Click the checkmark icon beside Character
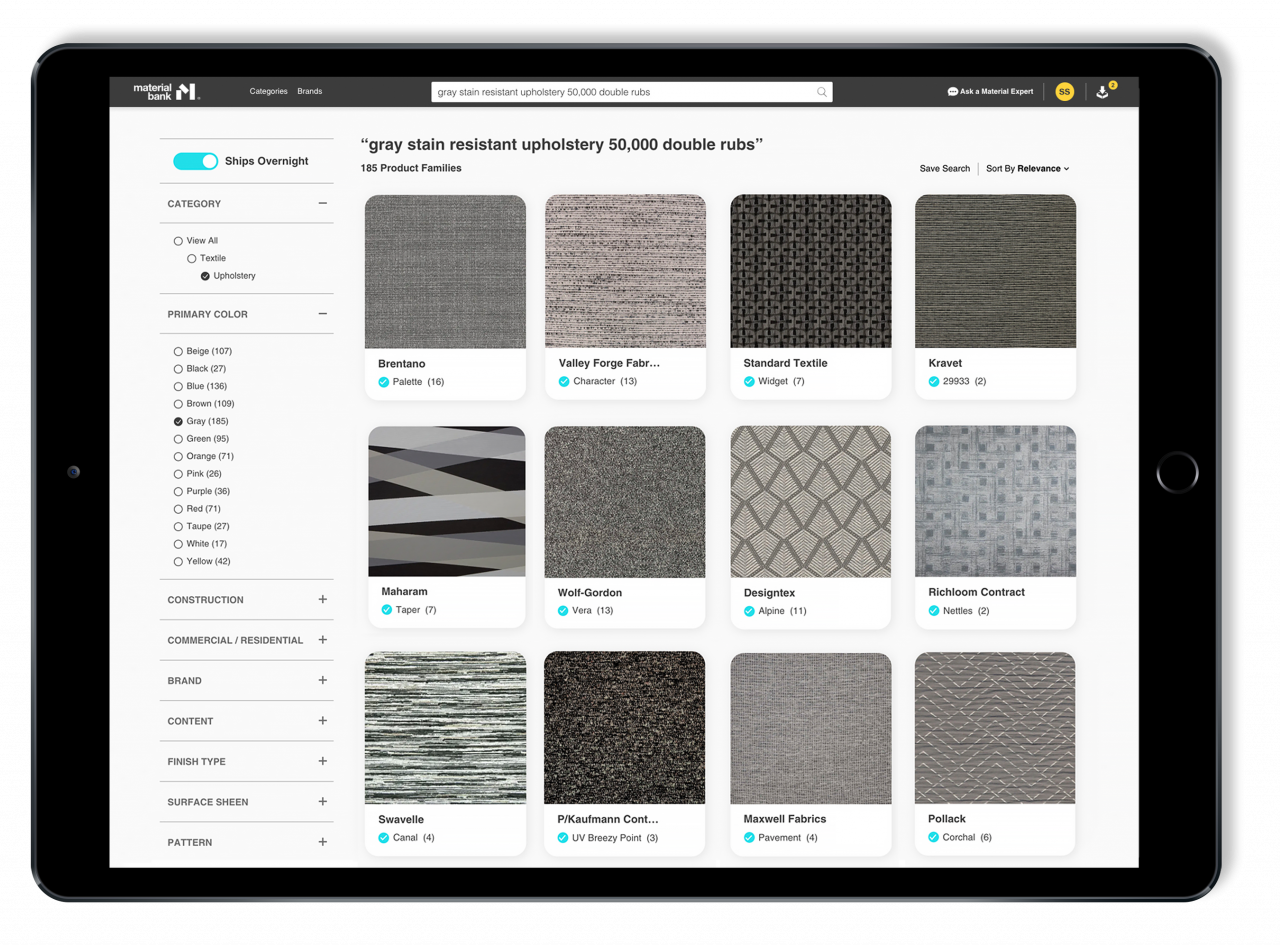 click(x=564, y=382)
